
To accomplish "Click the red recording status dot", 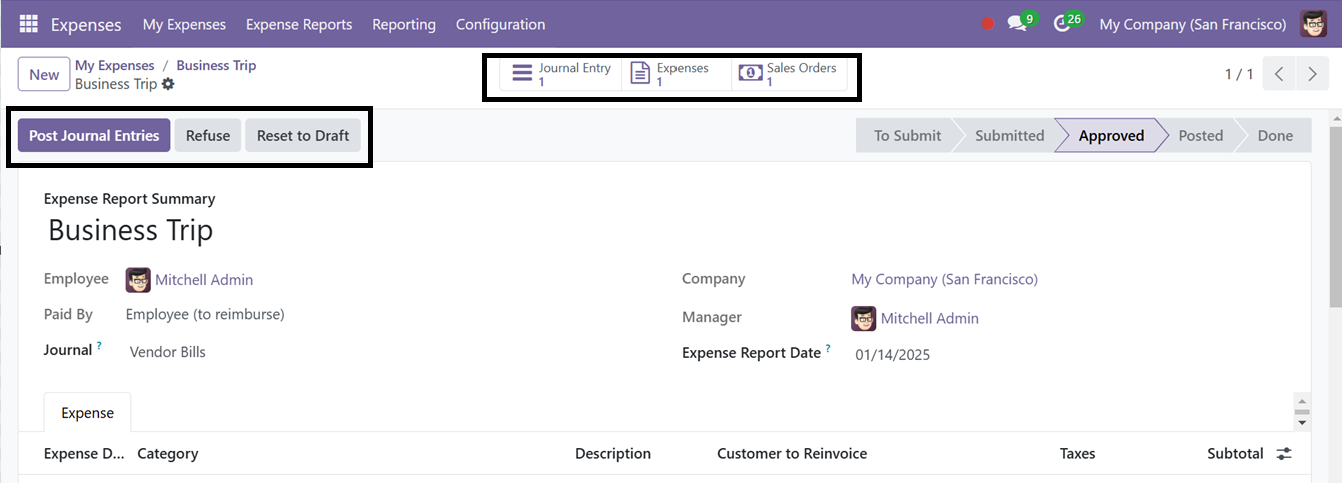I will [x=988, y=24].
